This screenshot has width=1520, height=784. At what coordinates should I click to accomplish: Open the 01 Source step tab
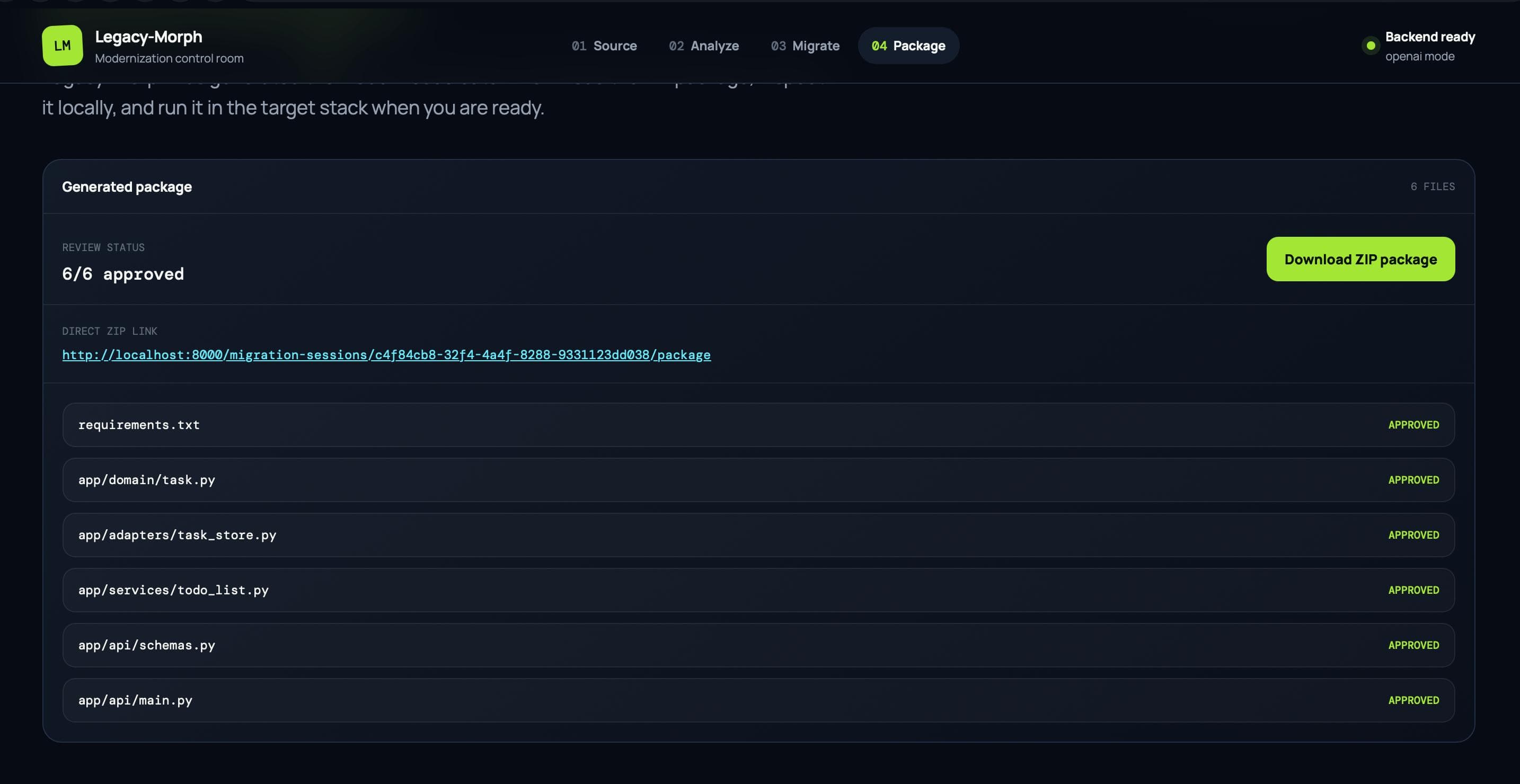pyautogui.click(x=604, y=46)
